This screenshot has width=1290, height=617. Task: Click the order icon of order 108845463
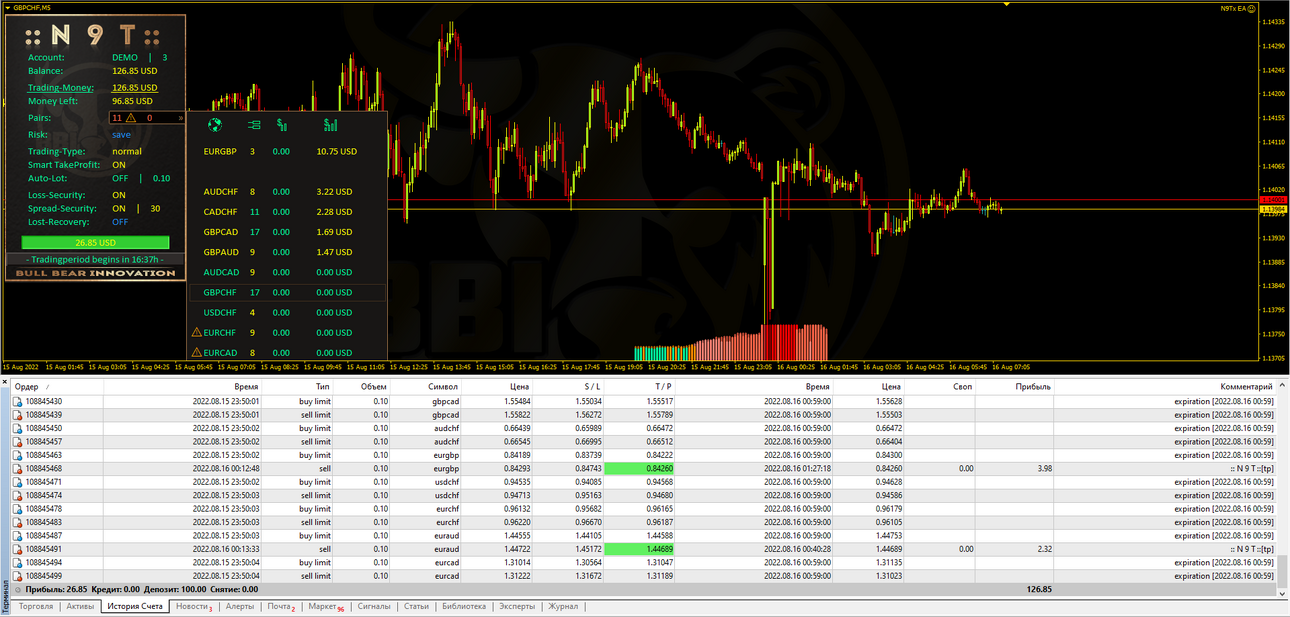17,455
